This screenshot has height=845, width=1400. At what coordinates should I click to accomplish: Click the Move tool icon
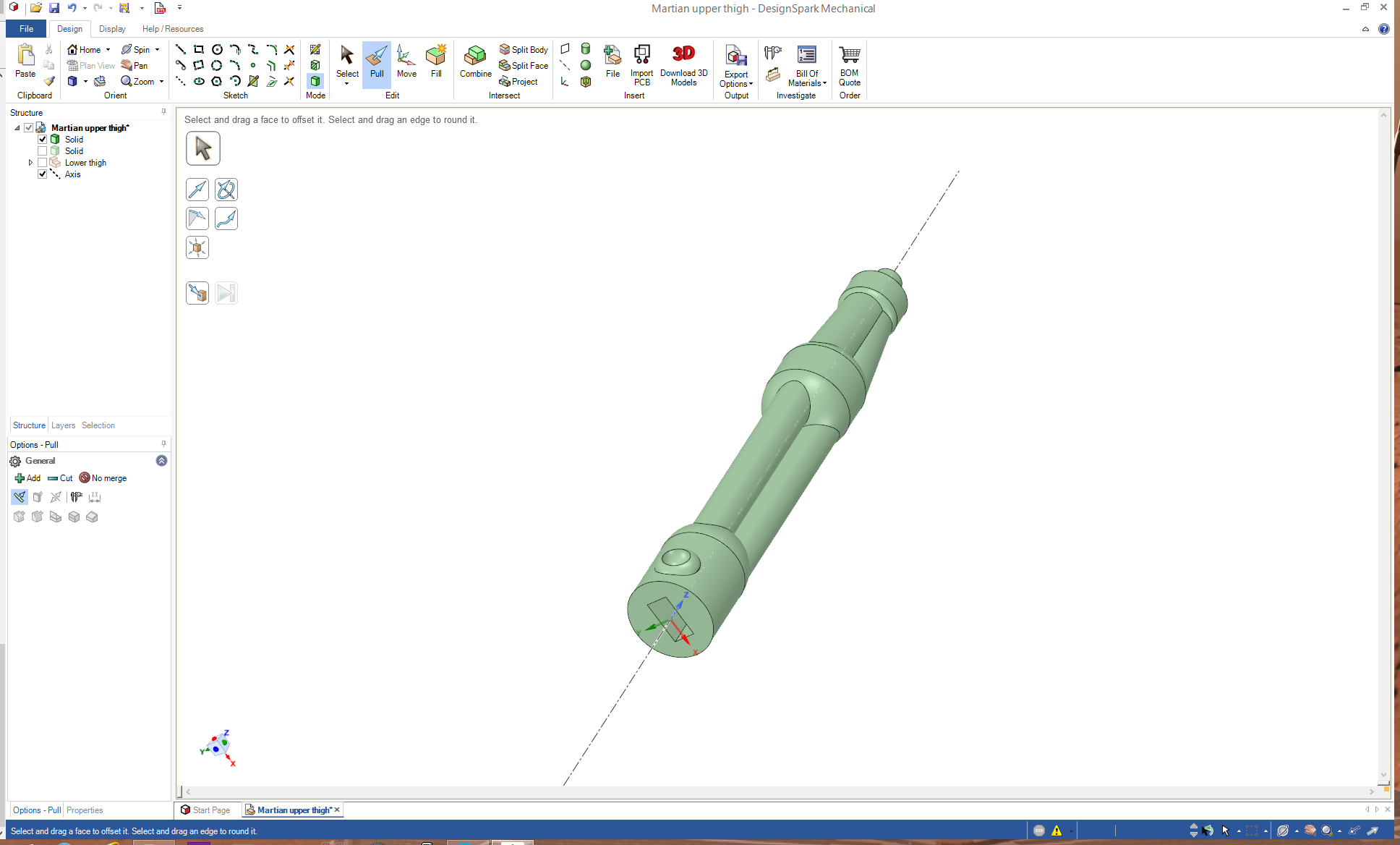point(406,56)
